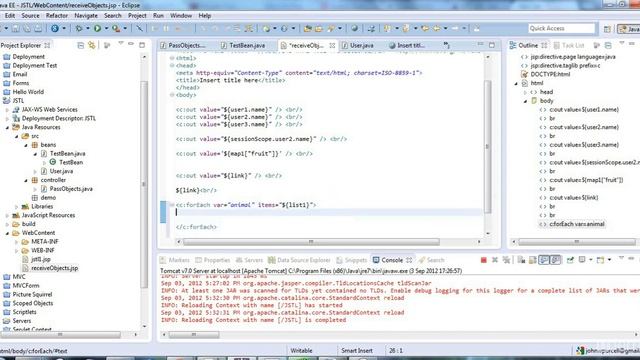This screenshot has width=640, height=360.
Task: Click the Save icon in the toolbar
Action: click(x=16, y=28)
